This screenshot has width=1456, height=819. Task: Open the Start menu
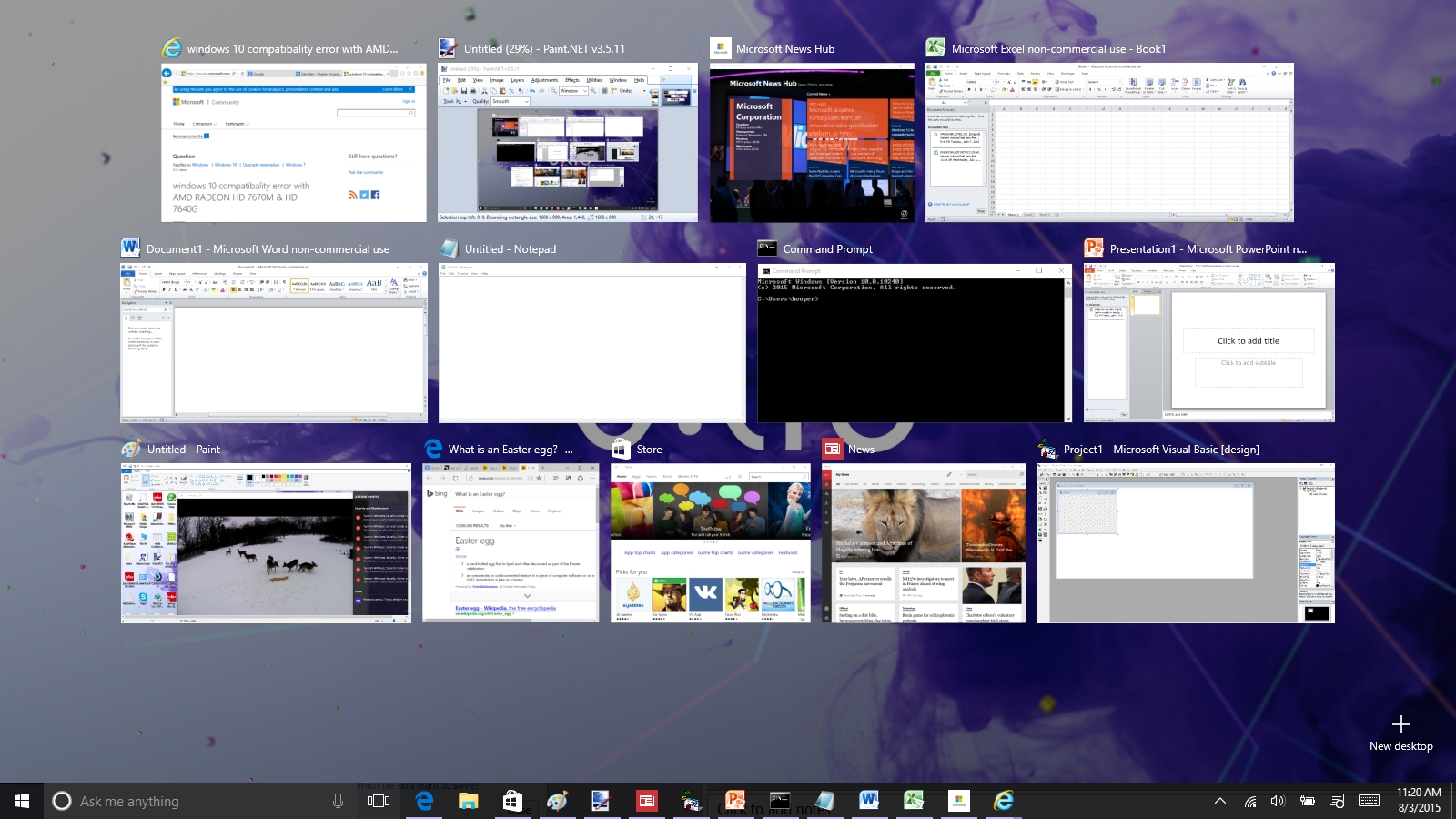(x=22, y=801)
